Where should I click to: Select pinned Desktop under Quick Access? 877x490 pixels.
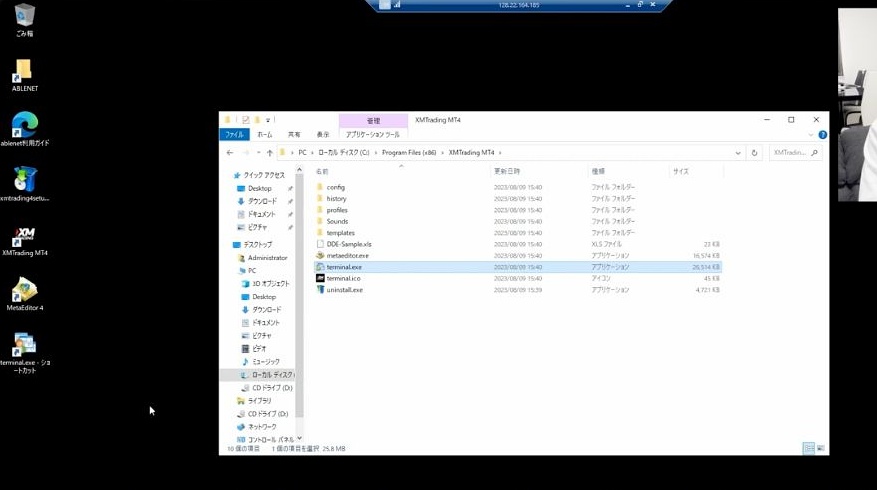(x=260, y=189)
